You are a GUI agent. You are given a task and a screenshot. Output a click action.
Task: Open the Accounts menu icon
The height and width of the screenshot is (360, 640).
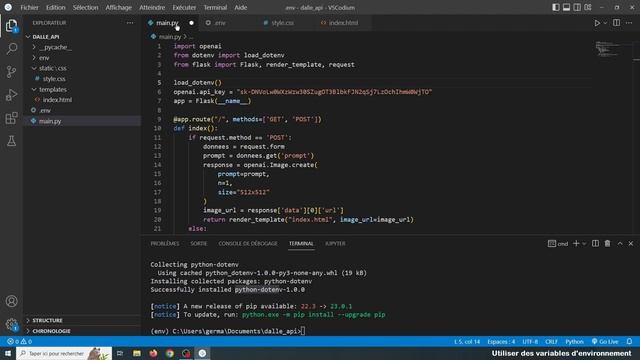pyautogui.click(x=11, y=301)
